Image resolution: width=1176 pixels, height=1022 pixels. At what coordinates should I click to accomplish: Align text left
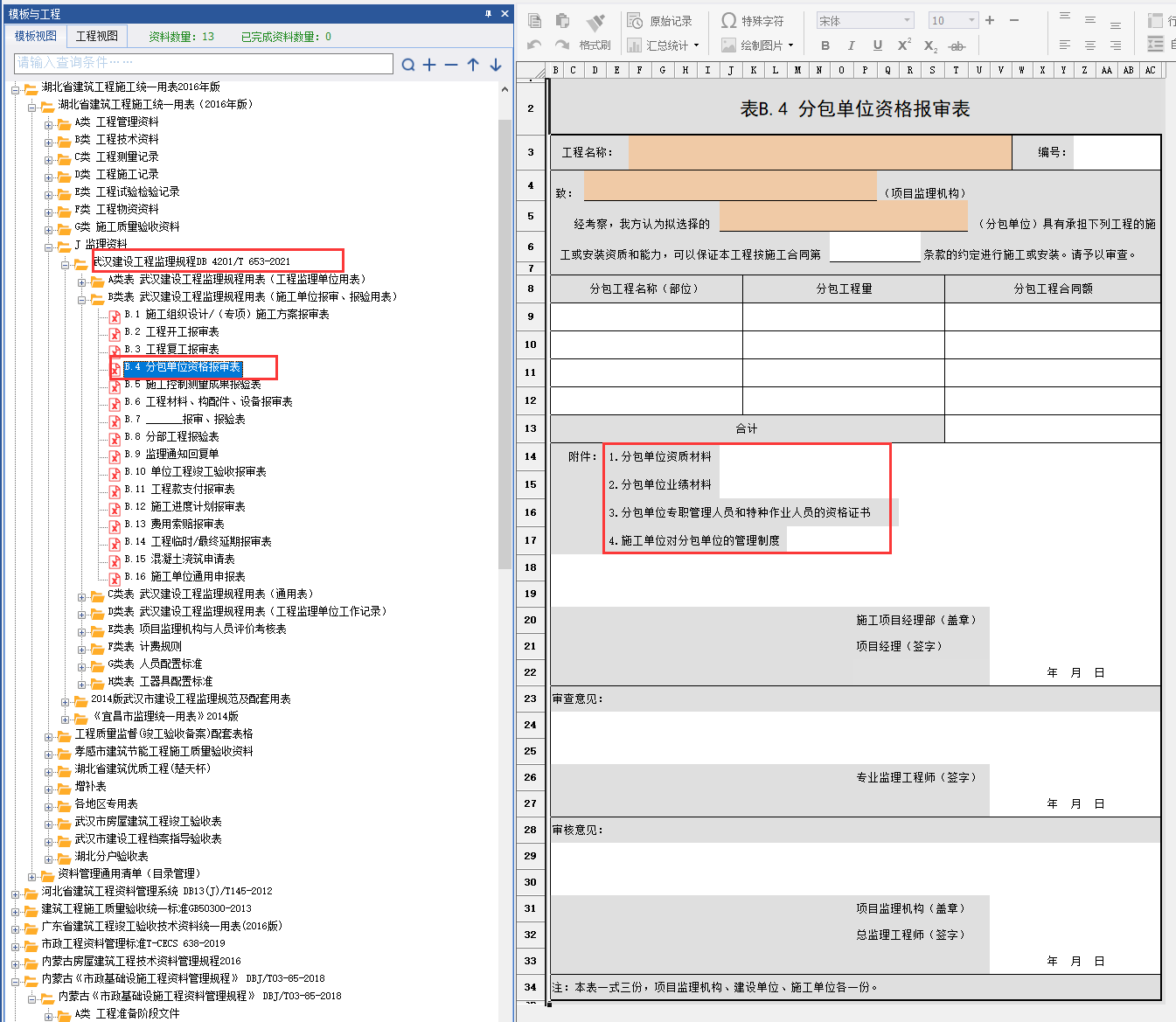click(x=1064, y=45)
